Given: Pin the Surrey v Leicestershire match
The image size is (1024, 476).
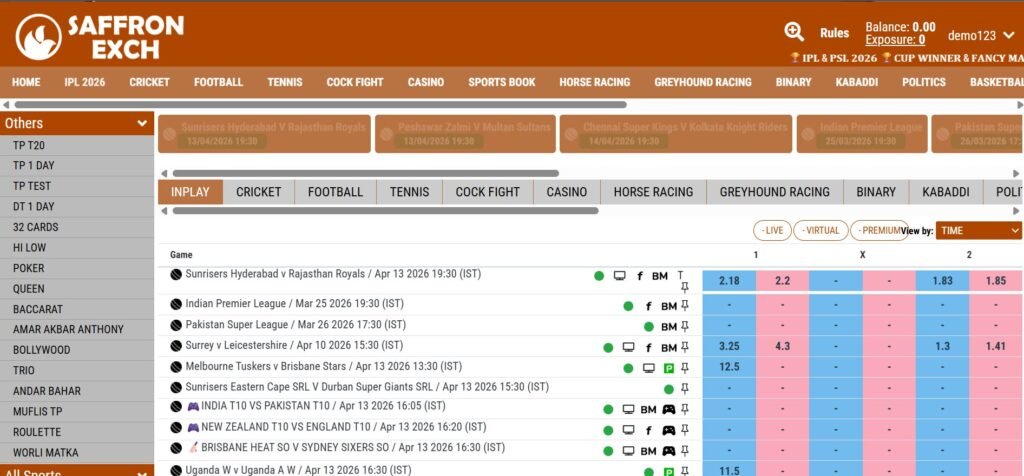Looking at the screenshot, I should point(684,347).
